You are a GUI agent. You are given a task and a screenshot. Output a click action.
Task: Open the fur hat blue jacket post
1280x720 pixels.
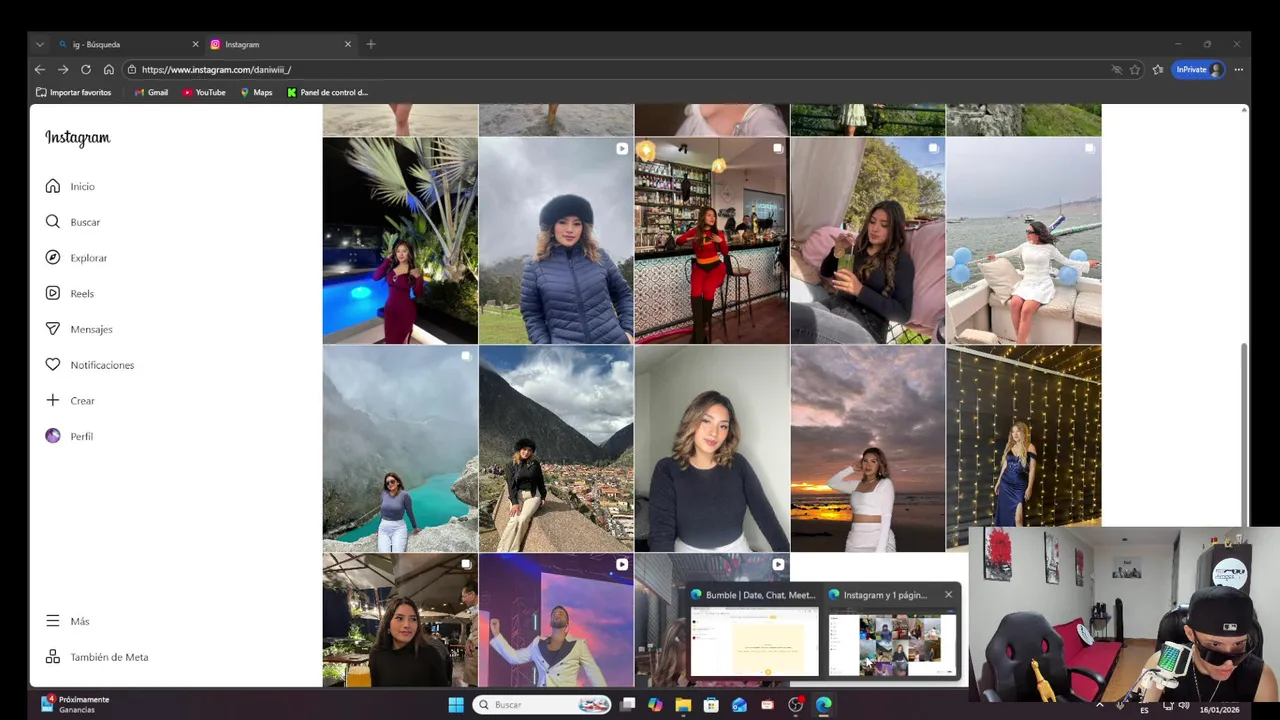(x=556, y=240)
